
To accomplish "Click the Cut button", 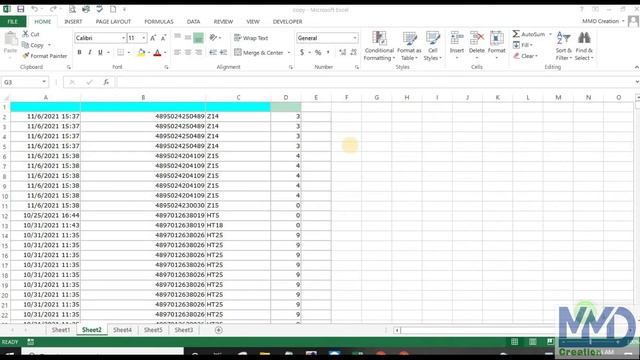I will [31, 34].
